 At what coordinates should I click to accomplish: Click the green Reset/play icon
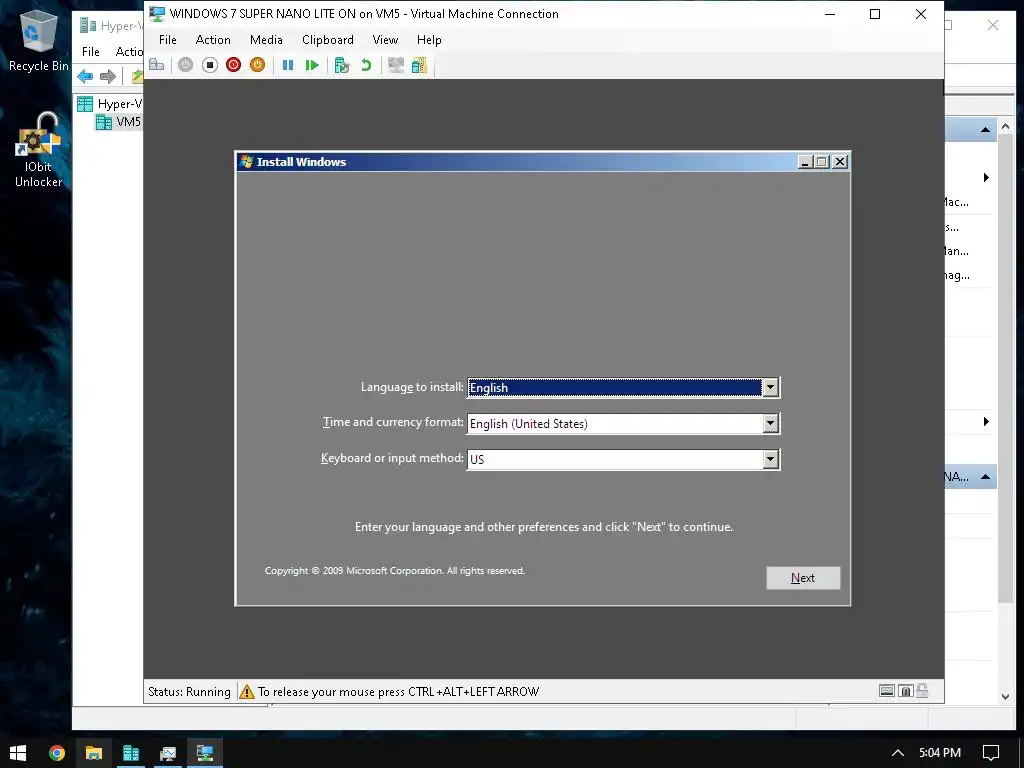point(312,65)
